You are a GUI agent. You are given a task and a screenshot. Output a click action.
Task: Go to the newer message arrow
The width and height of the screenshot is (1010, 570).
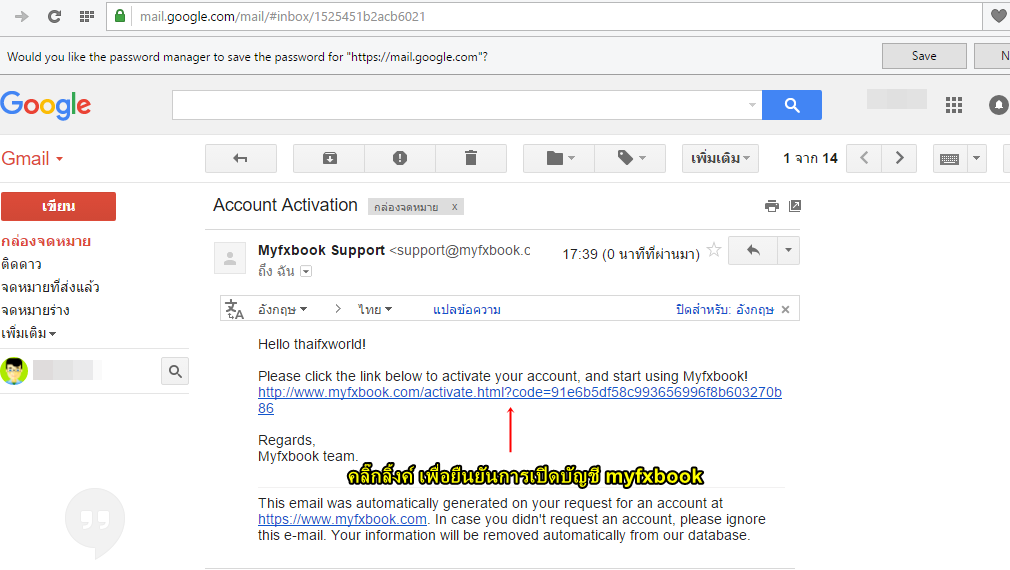[864, 158]
